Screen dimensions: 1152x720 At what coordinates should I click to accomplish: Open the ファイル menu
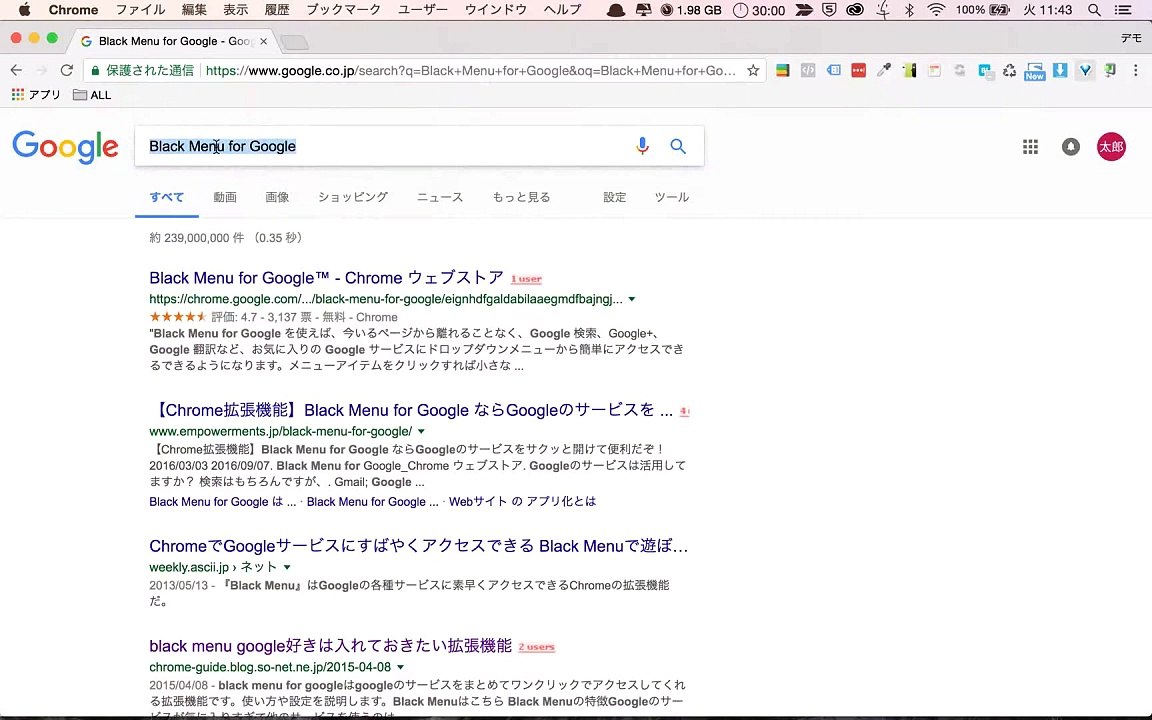point(140,10)
